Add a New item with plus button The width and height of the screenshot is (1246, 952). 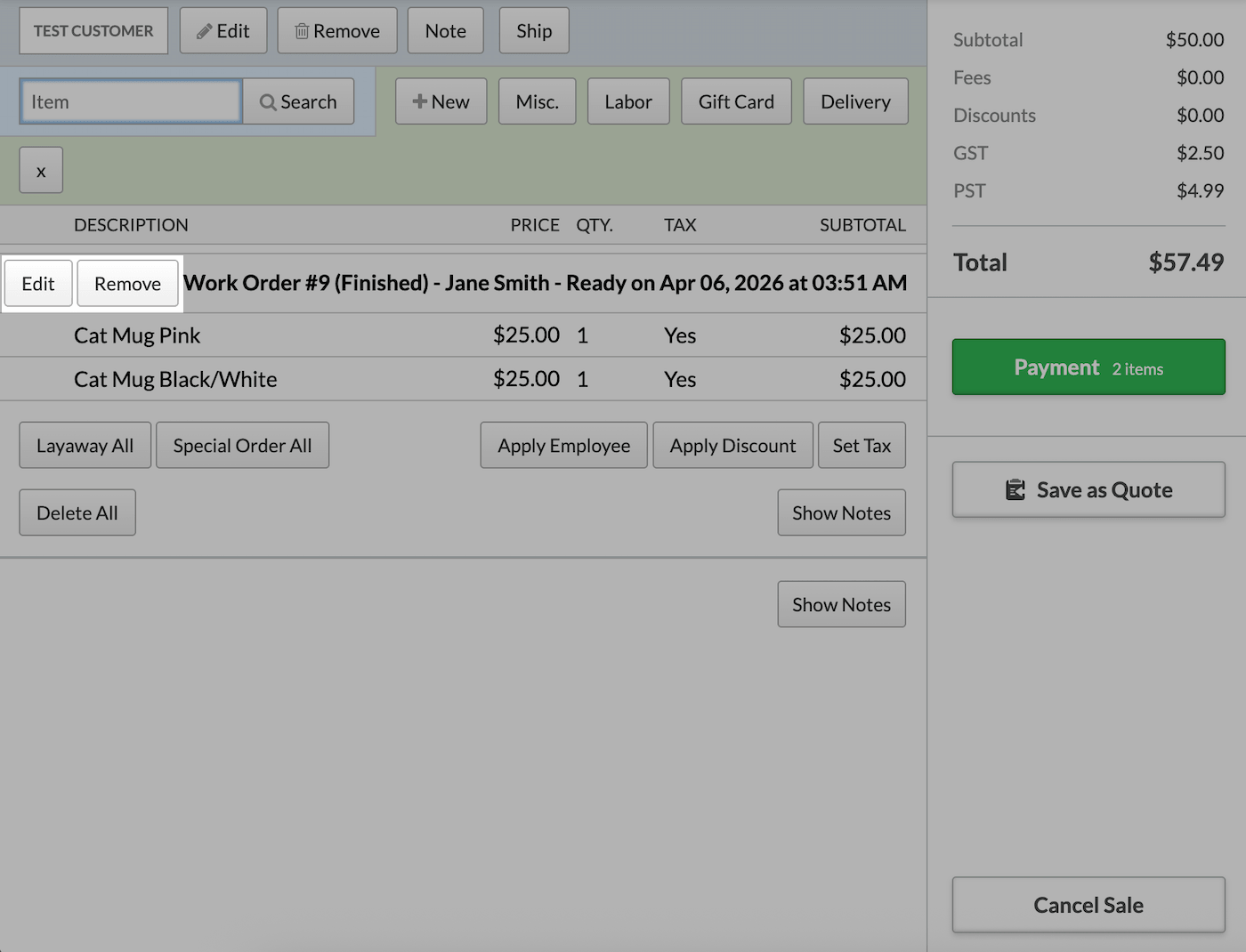441,101
